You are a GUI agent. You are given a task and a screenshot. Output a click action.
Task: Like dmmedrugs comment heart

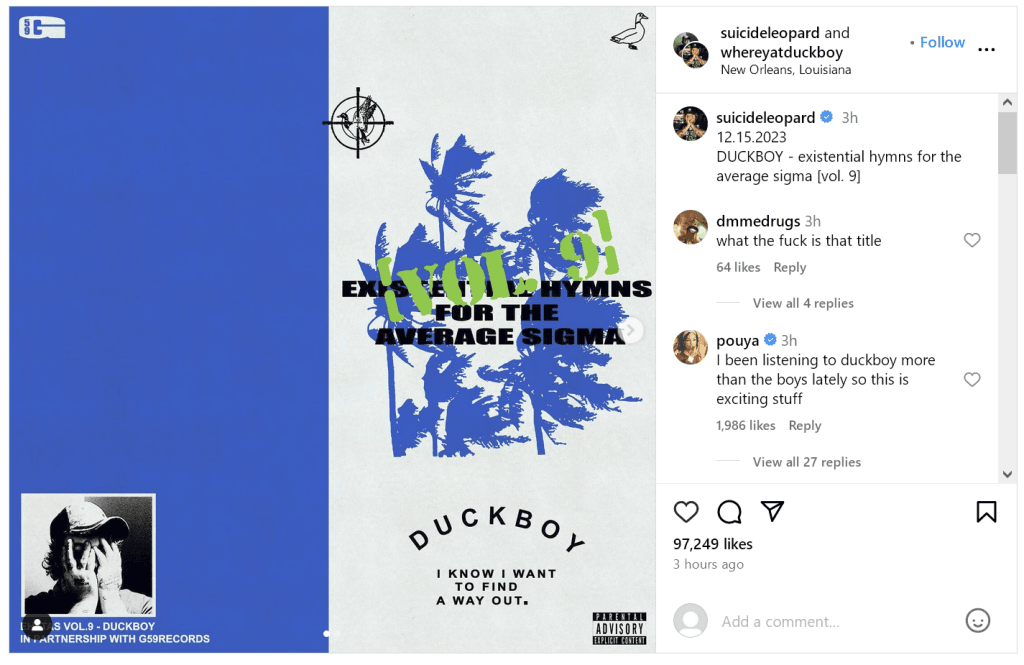(x=972, y=240)
